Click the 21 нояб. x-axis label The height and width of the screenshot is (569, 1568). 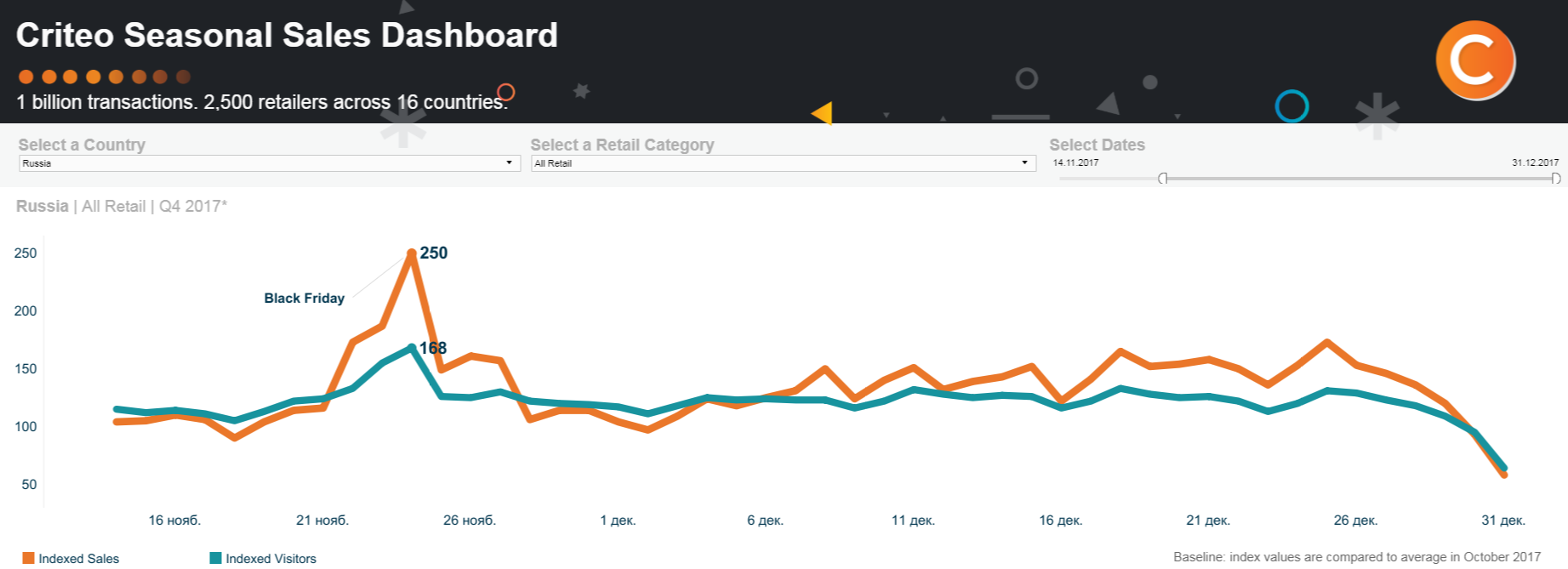(x=322, y=521)
